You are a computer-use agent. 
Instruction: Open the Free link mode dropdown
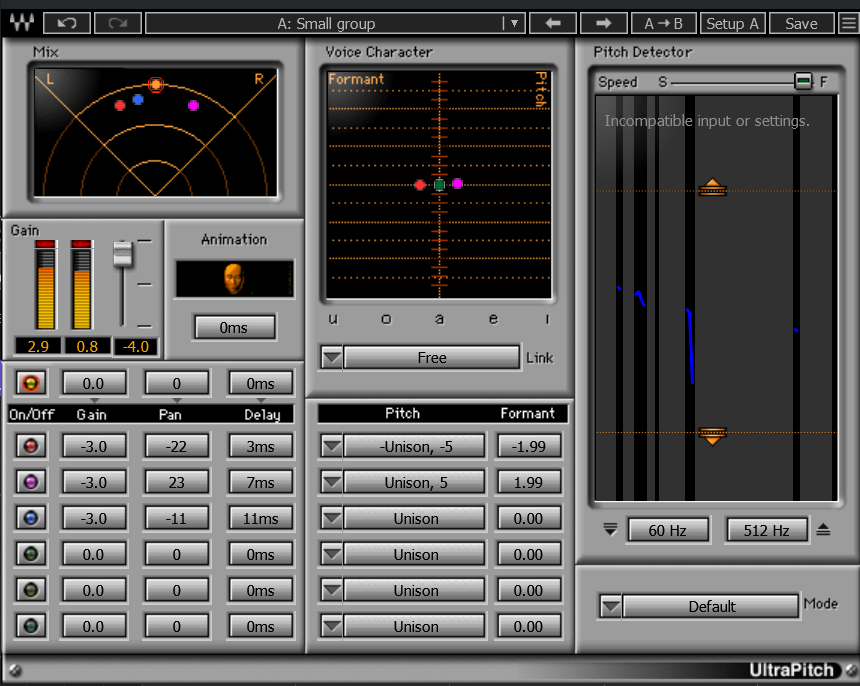pos(332,358)
